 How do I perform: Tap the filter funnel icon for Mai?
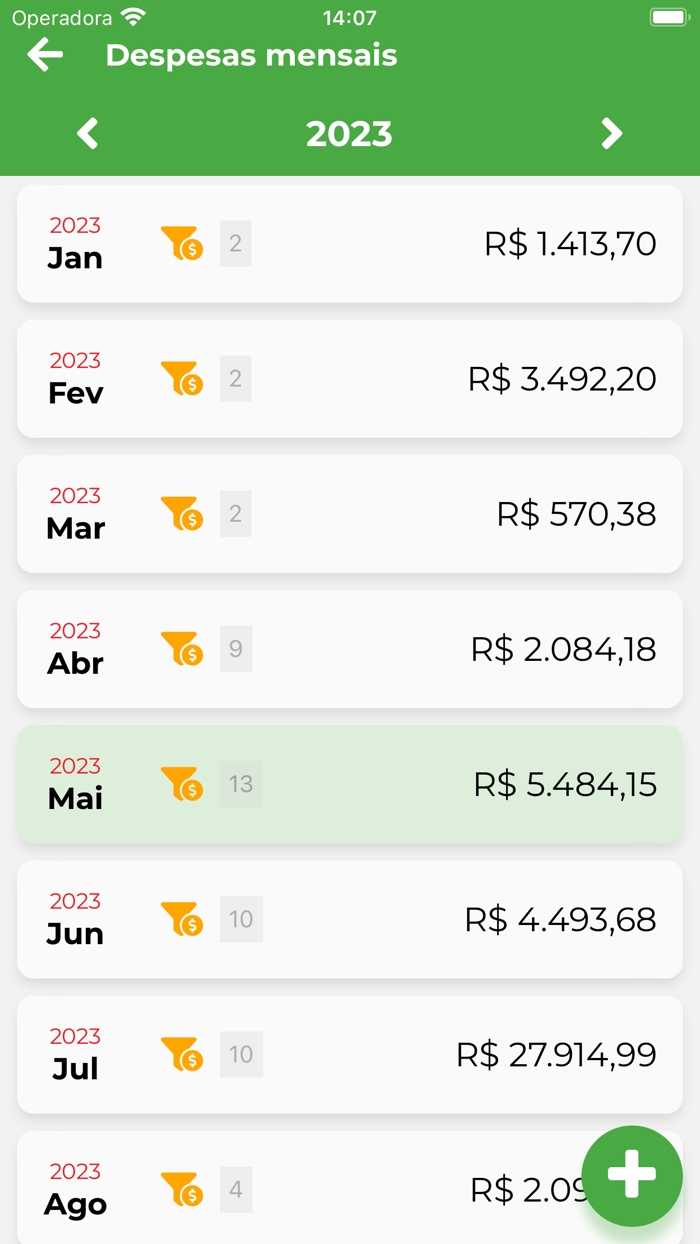(x=181, y=784)
